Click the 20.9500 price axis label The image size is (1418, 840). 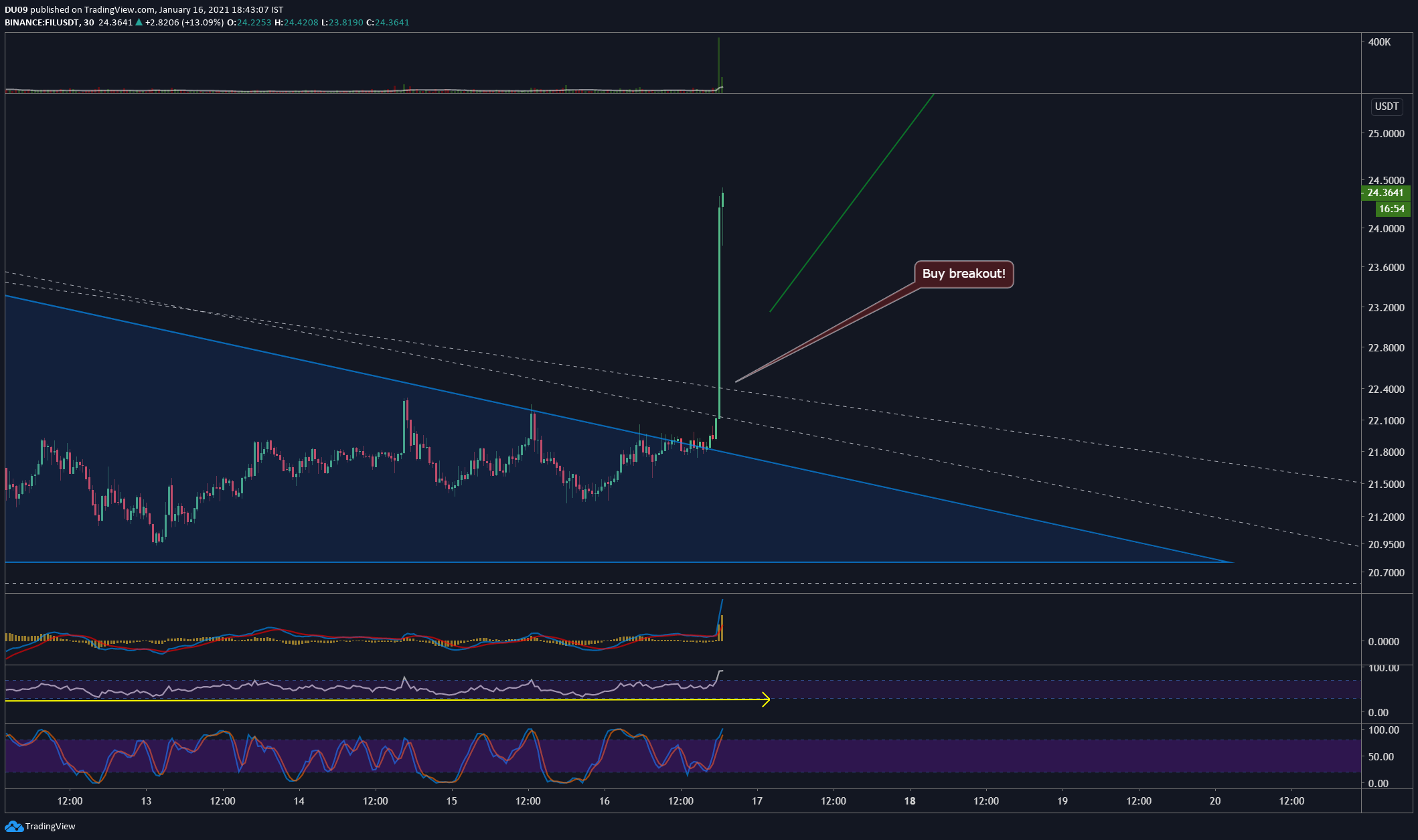click(1387, 545)
